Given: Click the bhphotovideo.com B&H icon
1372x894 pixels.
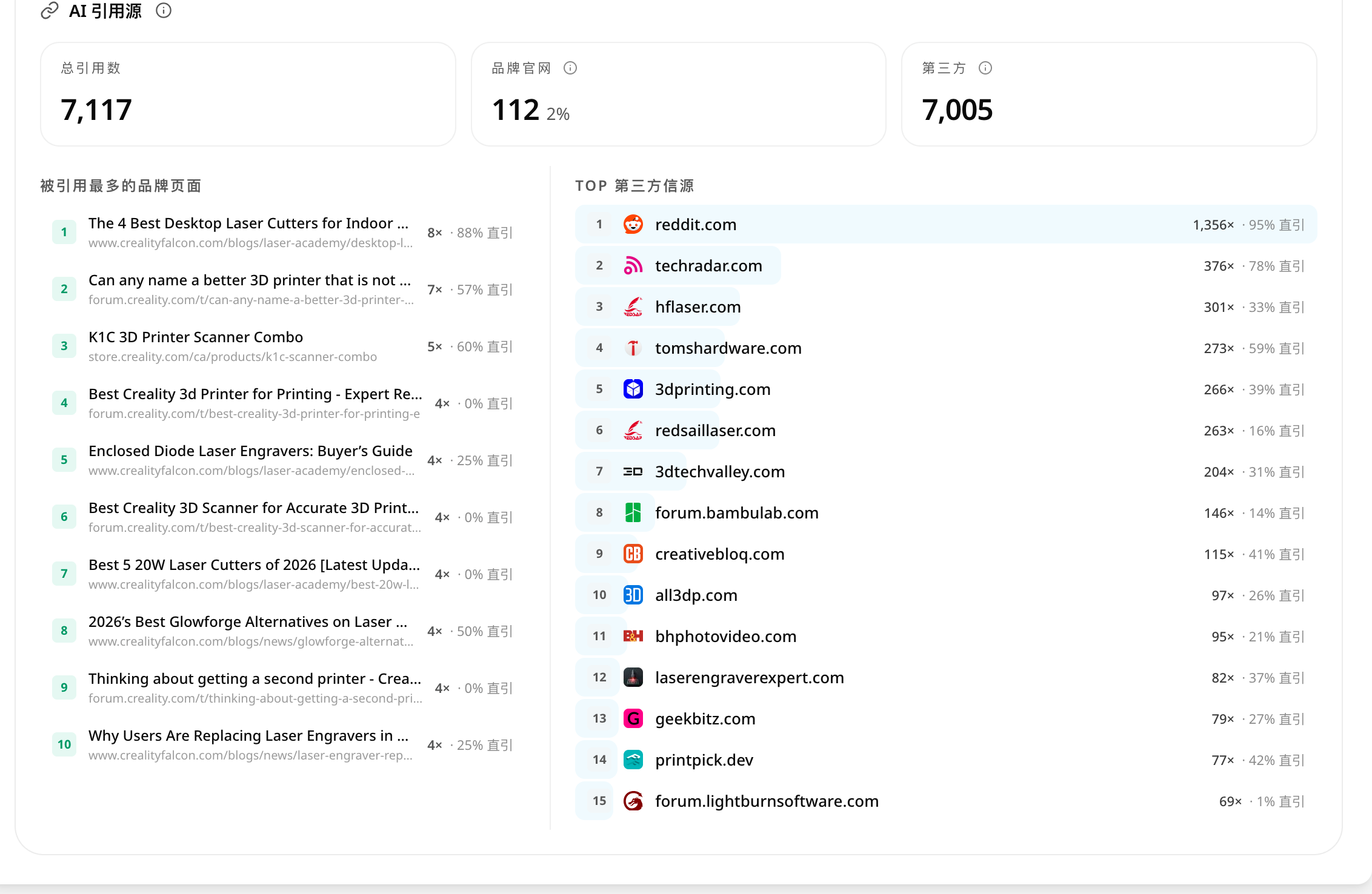Looking at the screenshot, I should click(633, 637).
